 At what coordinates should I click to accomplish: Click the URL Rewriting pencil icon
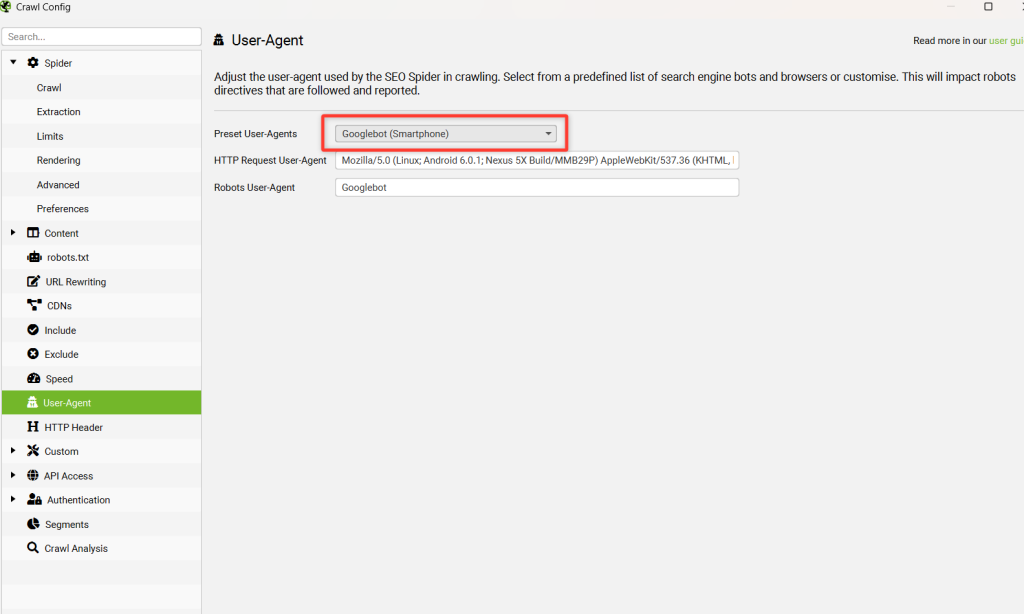33,282
